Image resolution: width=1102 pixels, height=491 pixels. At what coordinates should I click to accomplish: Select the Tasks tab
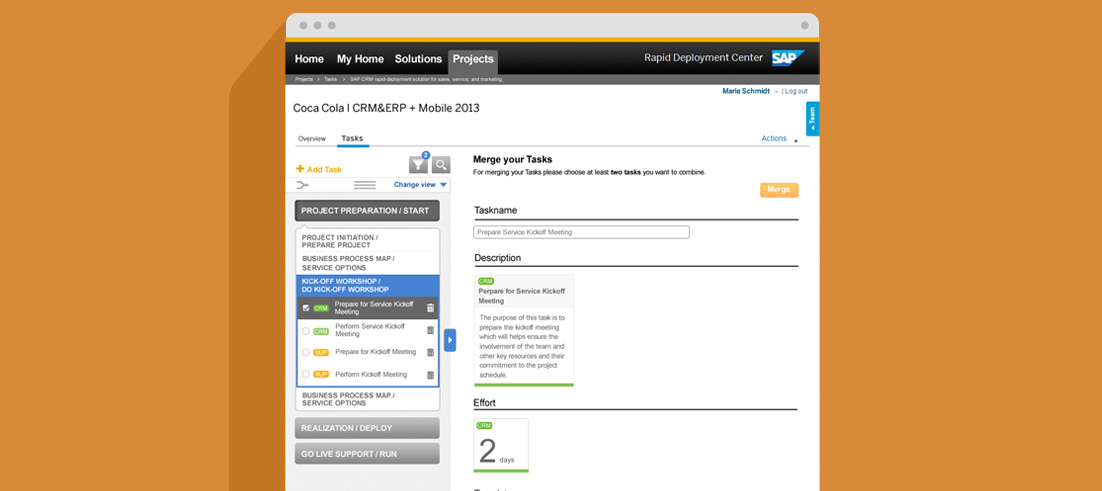[352, 138]
